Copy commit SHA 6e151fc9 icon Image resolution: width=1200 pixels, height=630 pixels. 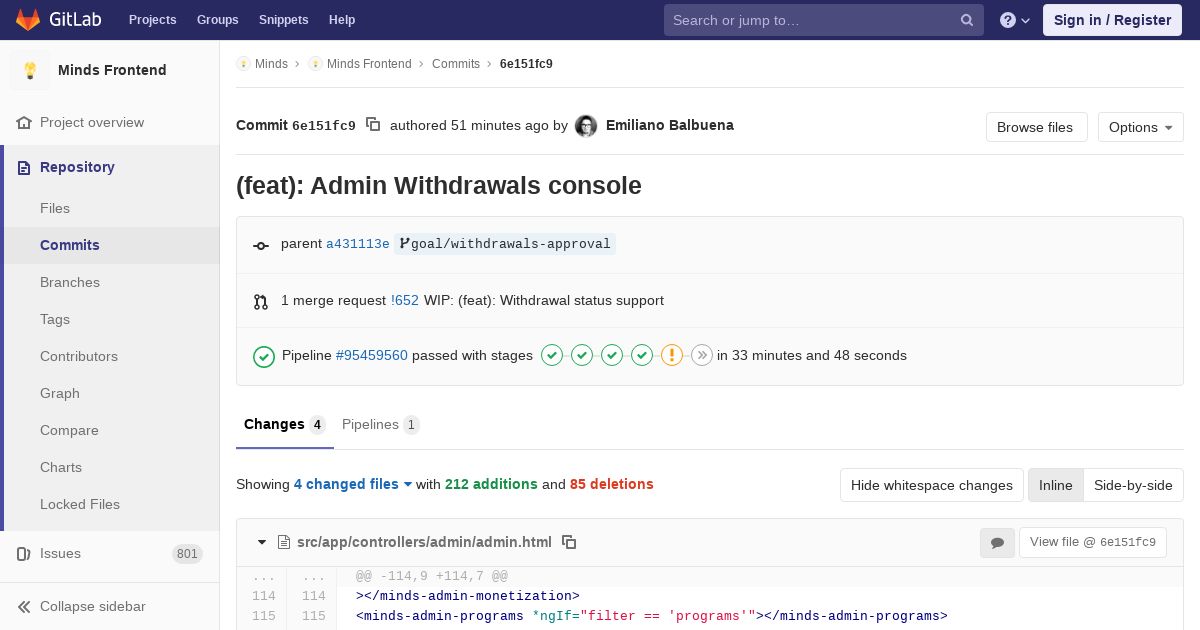pyautogui.click(x=373, y=125)
